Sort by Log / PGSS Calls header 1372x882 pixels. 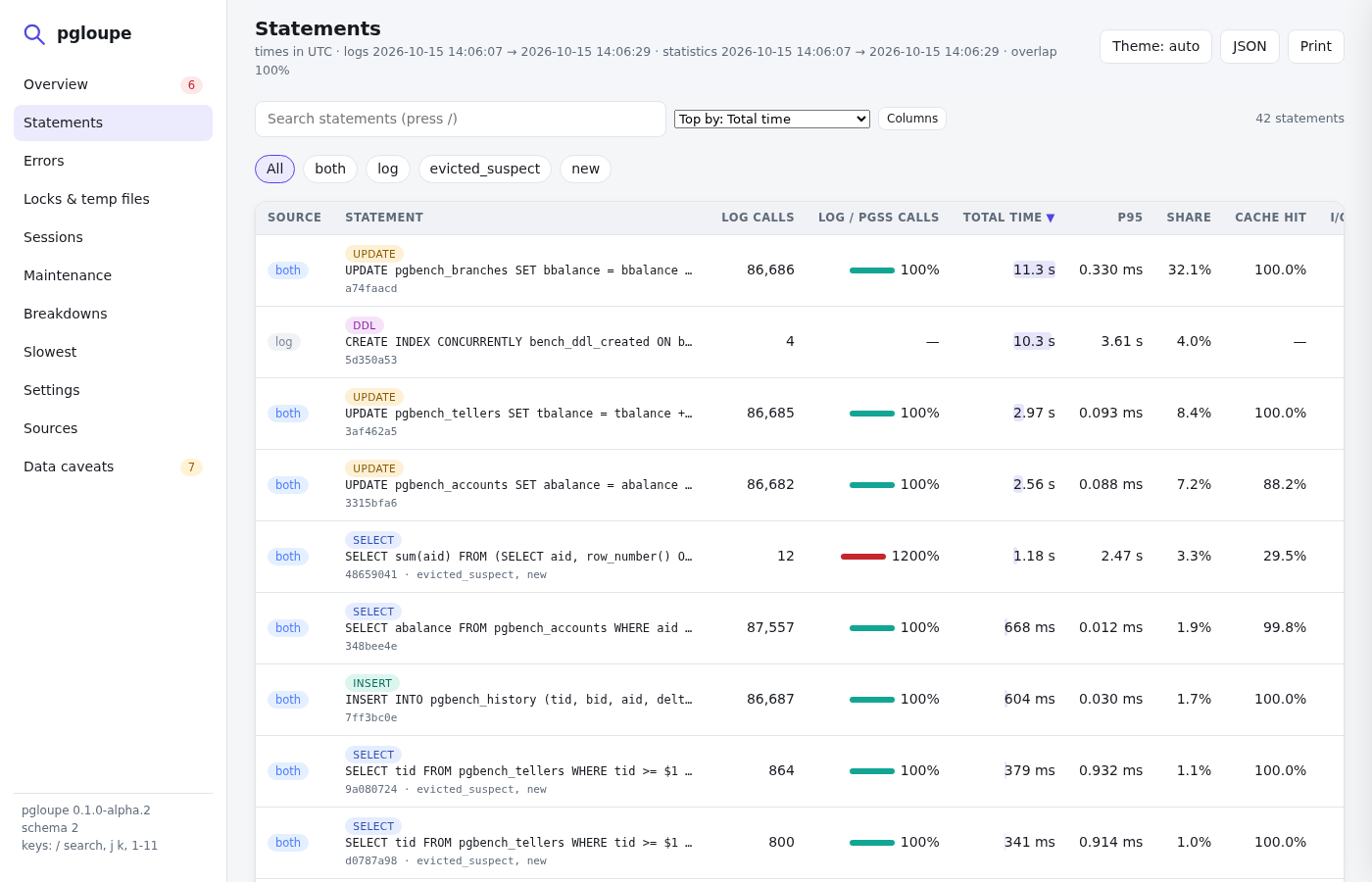[878, 218]
